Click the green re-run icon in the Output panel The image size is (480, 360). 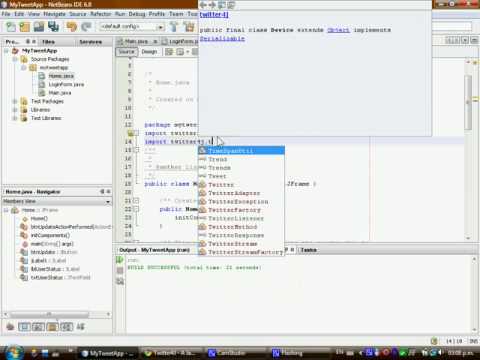[120, 260]
